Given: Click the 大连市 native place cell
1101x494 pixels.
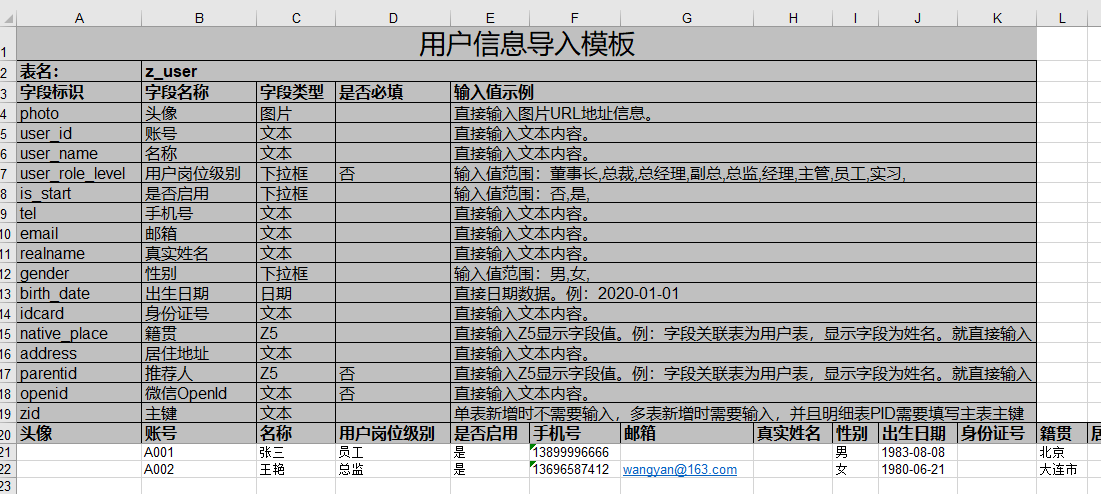Looking at the screenshot, I should [x=1062, y=469].
